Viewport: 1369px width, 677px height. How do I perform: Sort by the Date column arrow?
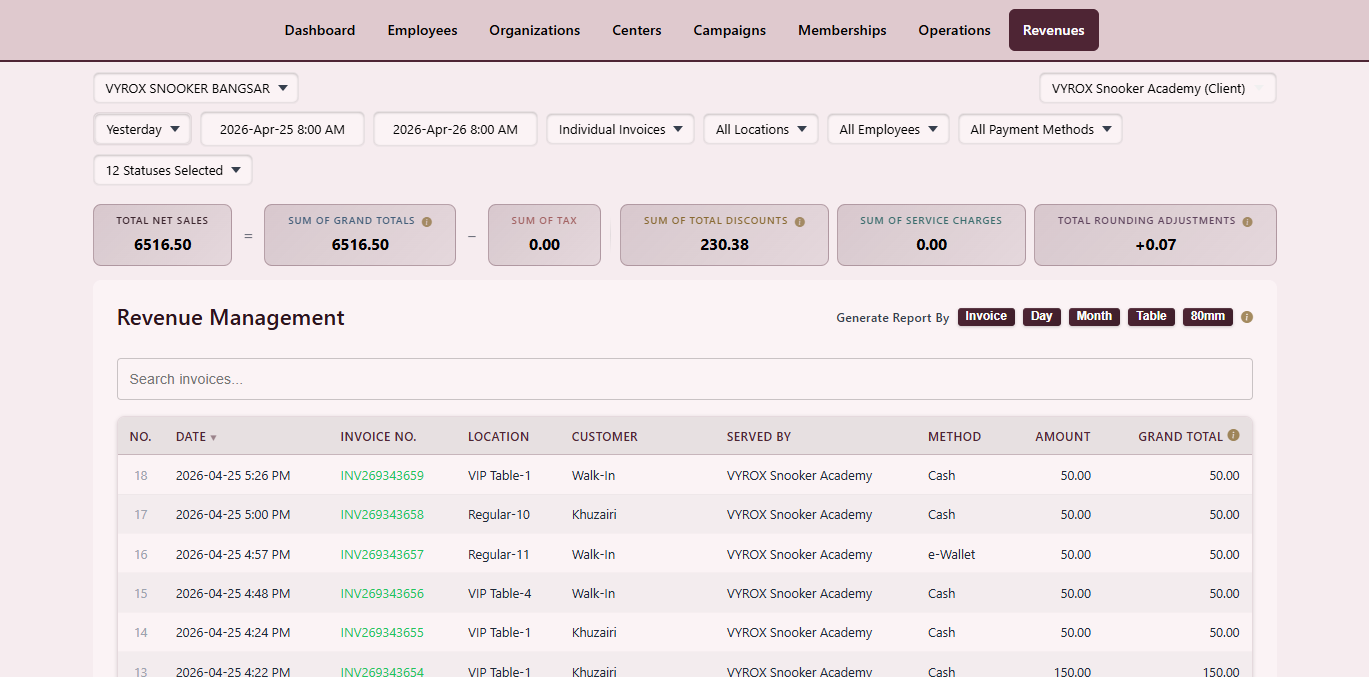point(213,438)
